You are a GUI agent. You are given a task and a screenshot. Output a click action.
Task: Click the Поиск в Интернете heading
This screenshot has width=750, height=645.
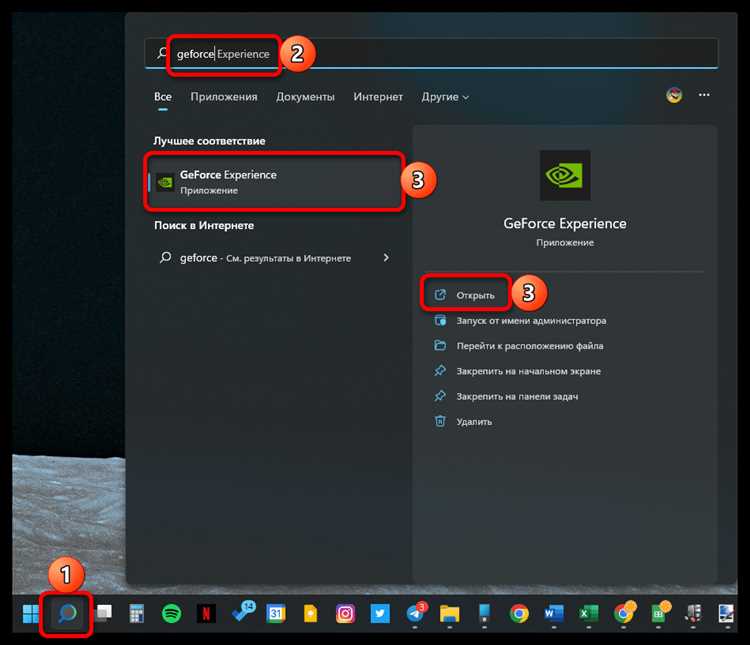point(204,225)
